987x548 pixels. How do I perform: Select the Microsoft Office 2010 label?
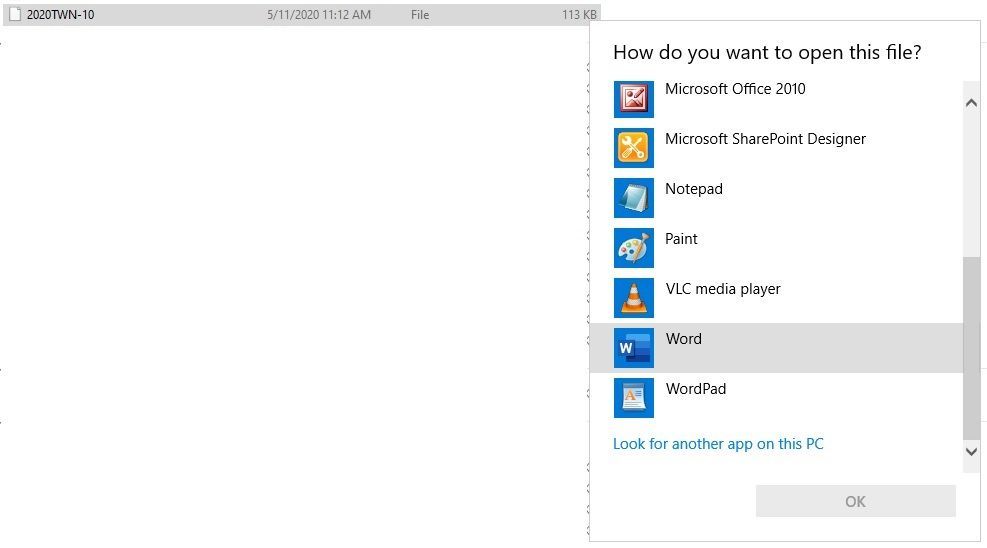(x=735, y=89)
